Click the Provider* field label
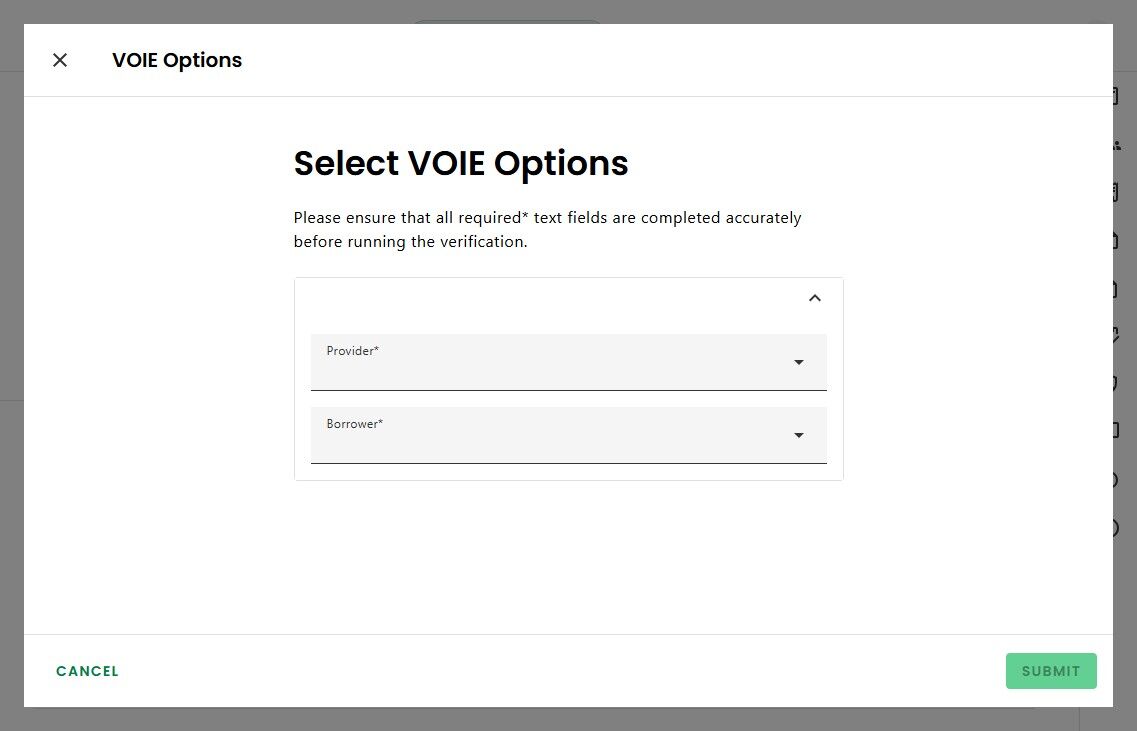 [x=353, y=351]
